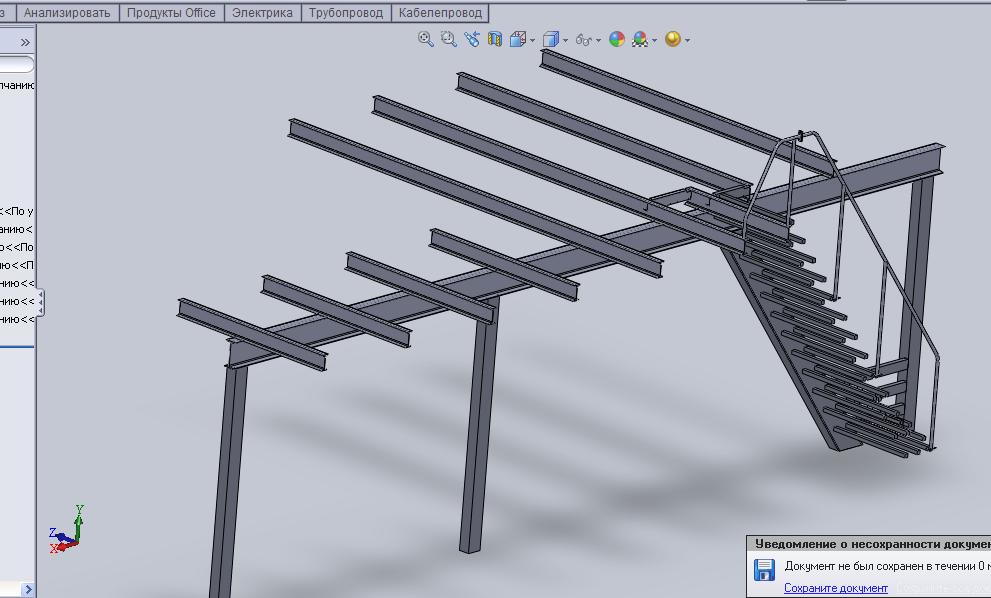Open the Edit Appearance color sphere
This screenshot has height=598, width=991.
617,39
